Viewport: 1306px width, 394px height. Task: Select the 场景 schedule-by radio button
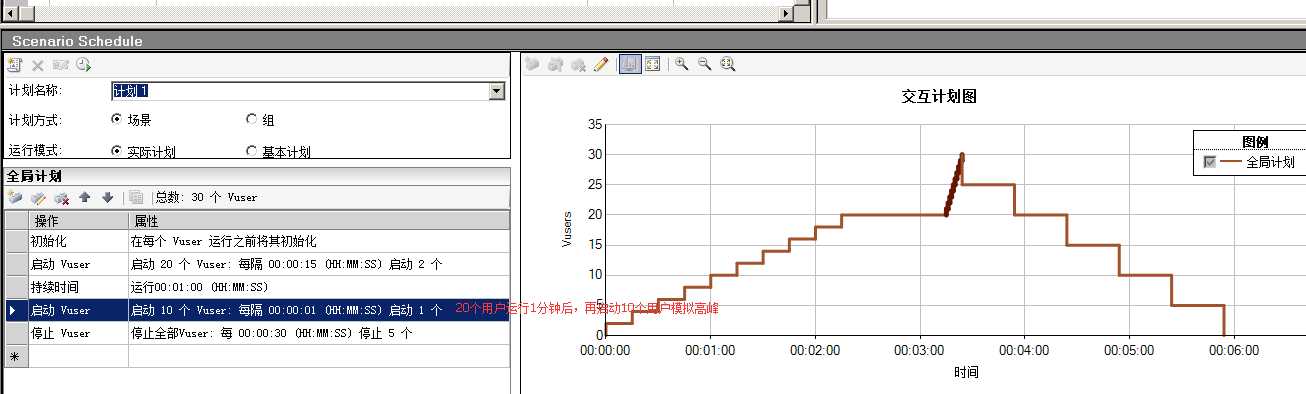click(x=116, y=120)
